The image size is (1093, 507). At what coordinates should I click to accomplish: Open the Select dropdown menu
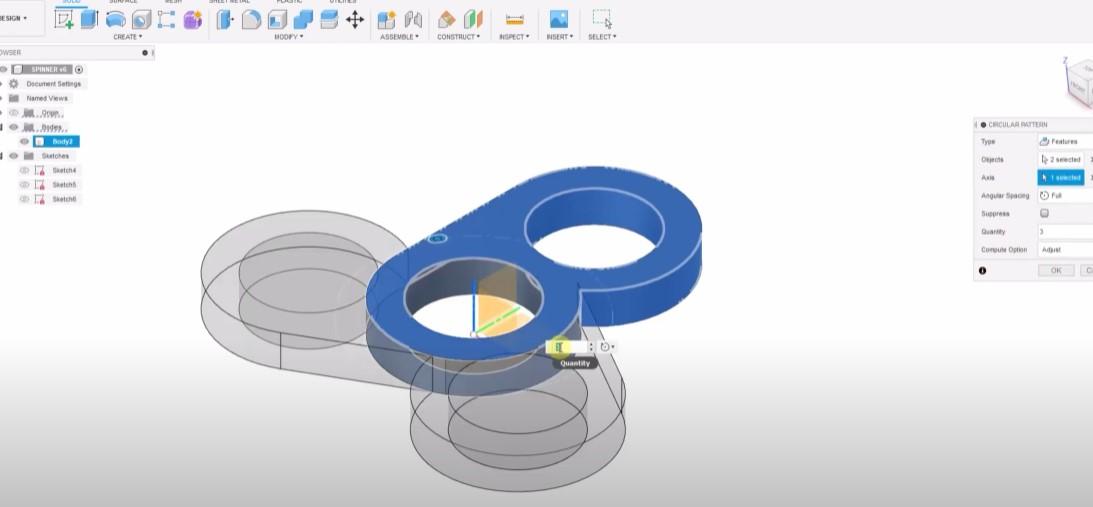[602, 37]
